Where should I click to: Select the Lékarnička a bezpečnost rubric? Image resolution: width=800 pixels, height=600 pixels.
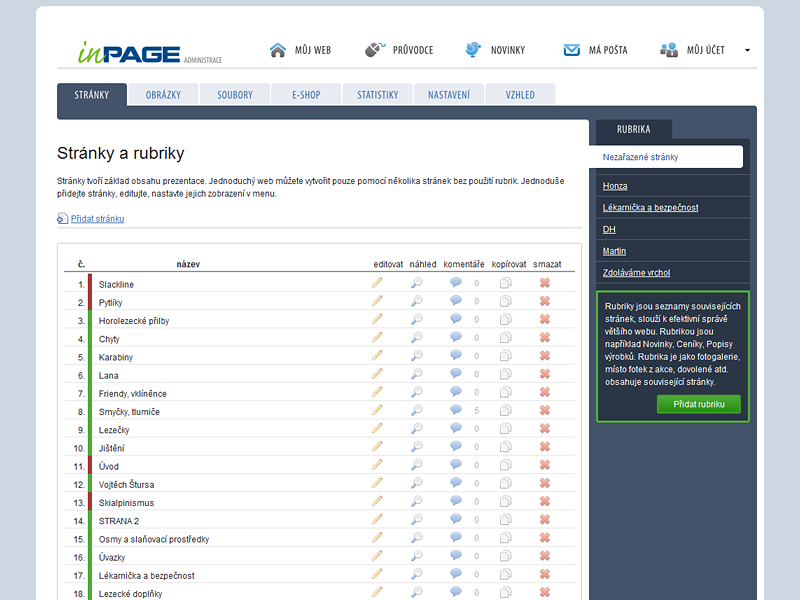650,207
